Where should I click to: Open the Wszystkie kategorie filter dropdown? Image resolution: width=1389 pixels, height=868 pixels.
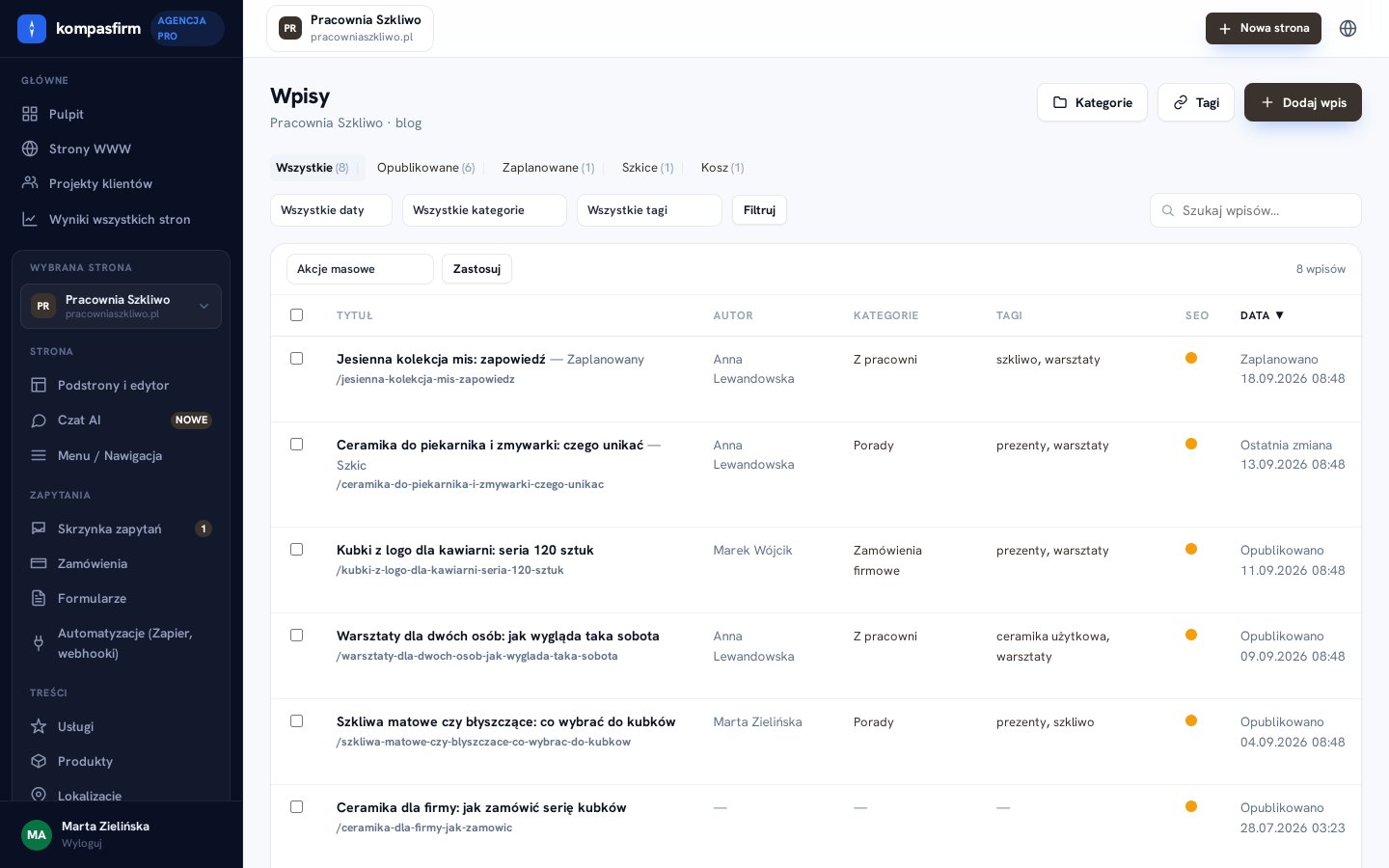pos(484,210)
